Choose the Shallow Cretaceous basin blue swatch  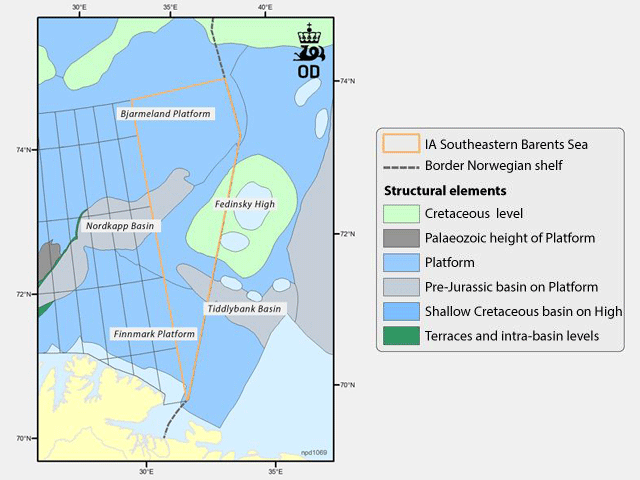(x=402, y=312)
